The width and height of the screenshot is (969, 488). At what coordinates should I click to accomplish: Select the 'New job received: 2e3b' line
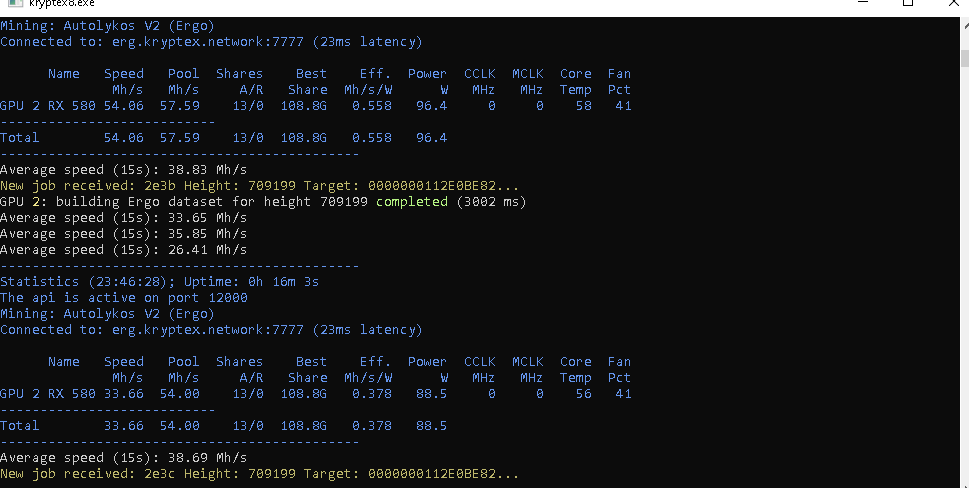pos(260,186)
